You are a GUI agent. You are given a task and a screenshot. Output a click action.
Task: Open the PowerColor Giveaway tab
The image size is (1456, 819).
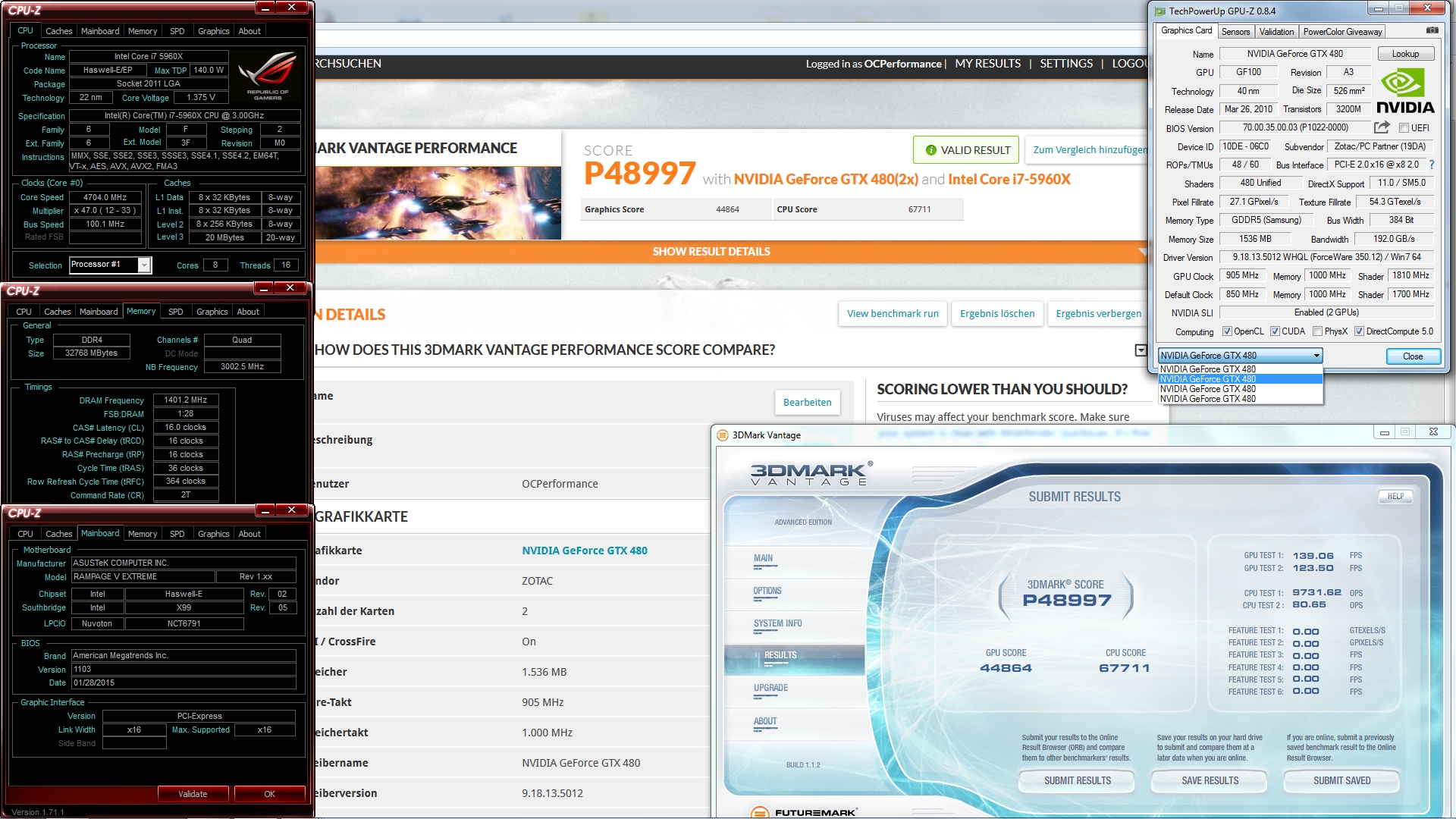point(1342,32)
